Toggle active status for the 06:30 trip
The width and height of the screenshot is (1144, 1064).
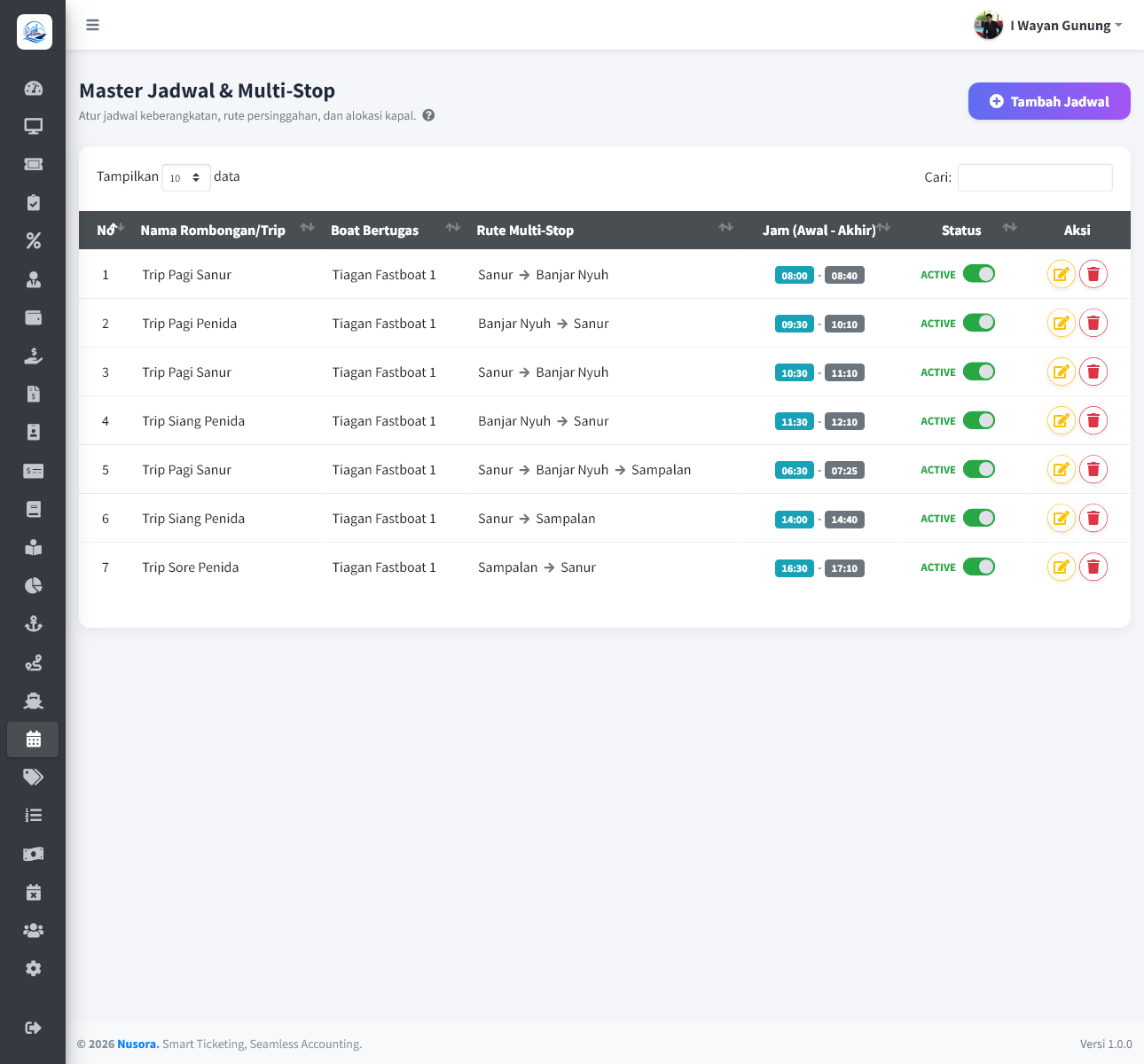point(979,468)
